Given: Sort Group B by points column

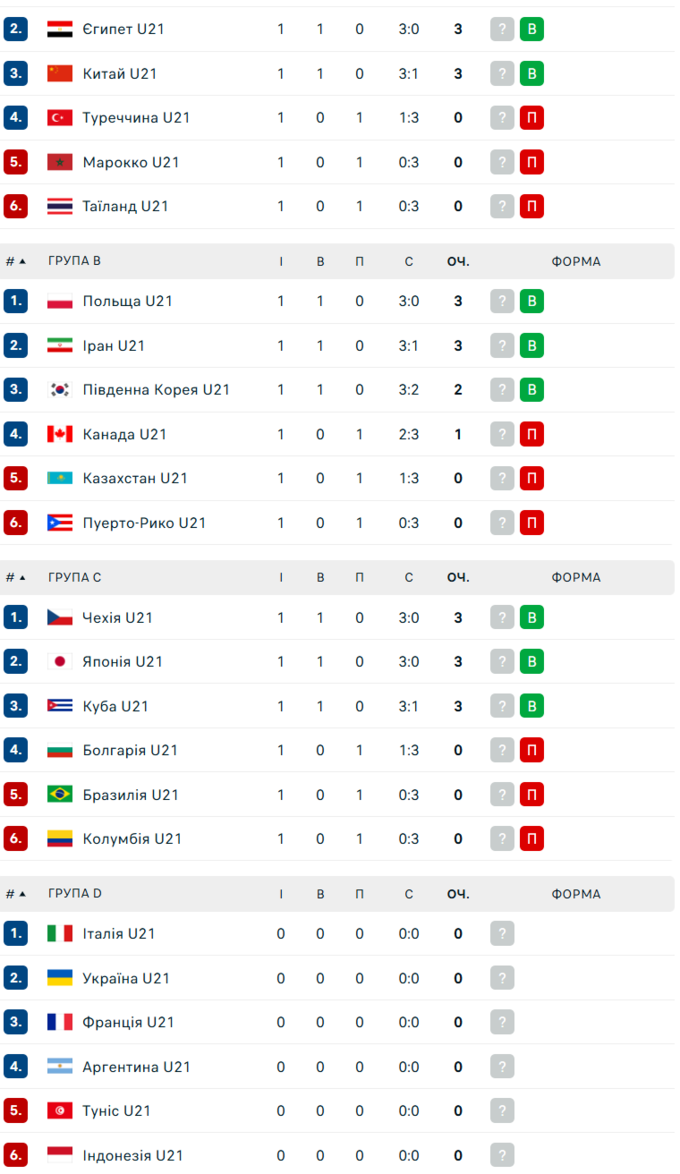Looking at the screenshot, I should (458, 262).
